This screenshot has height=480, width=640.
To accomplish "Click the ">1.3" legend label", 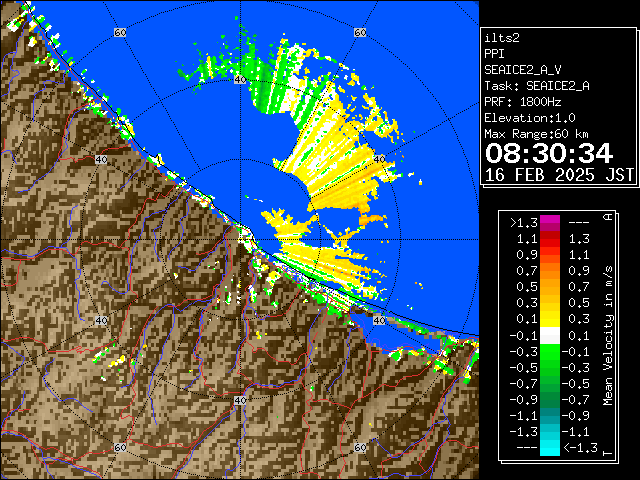I will [x=523, y=223].
